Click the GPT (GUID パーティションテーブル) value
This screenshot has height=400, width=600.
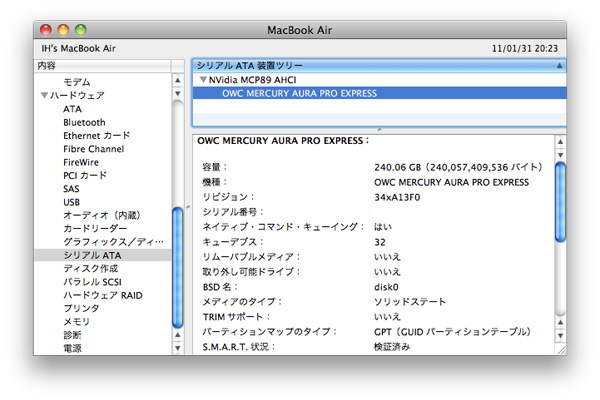click(453, 331)
